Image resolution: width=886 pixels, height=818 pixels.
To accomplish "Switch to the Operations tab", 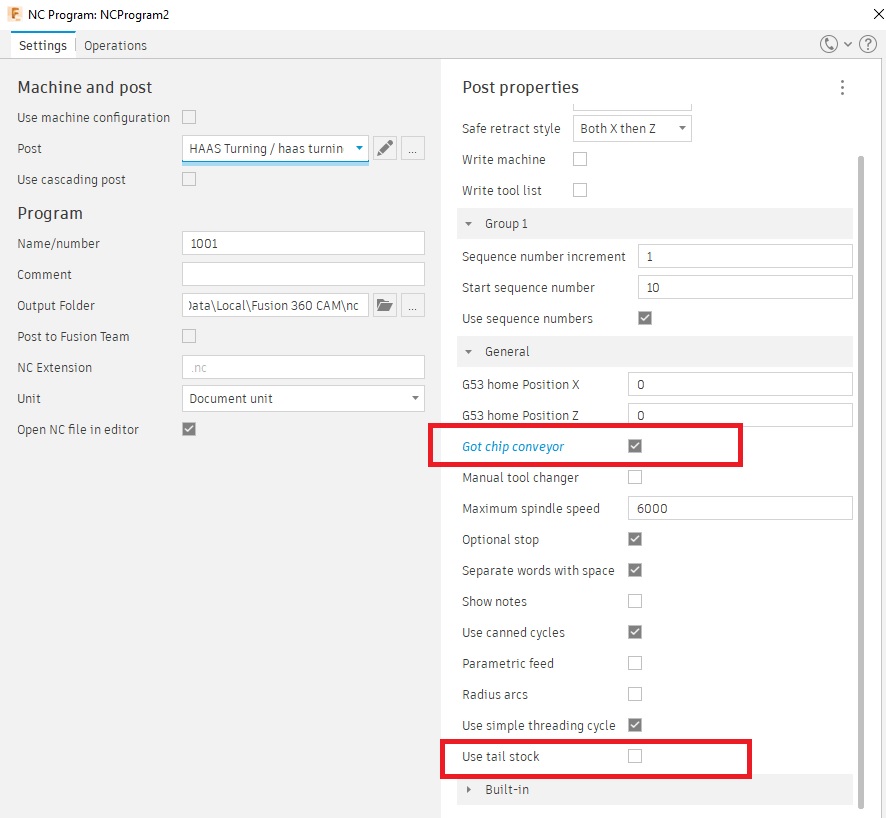I will click(x=115, y=45).
